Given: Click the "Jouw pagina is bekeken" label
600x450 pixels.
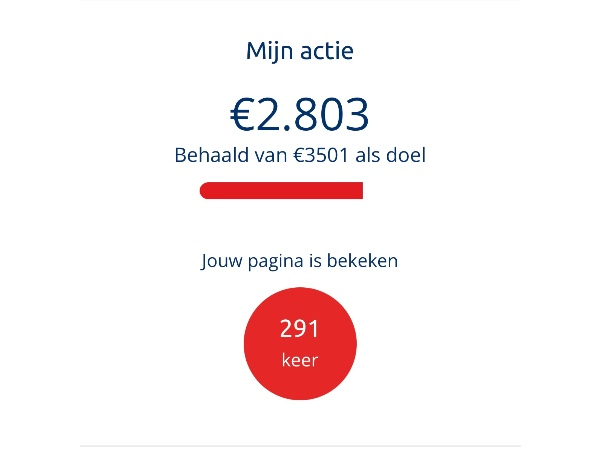Looking at the screenshot, I should (300, 262).
